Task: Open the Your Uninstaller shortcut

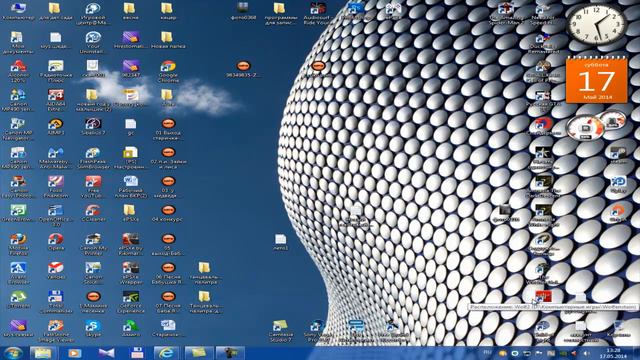Action: (93, 42)
